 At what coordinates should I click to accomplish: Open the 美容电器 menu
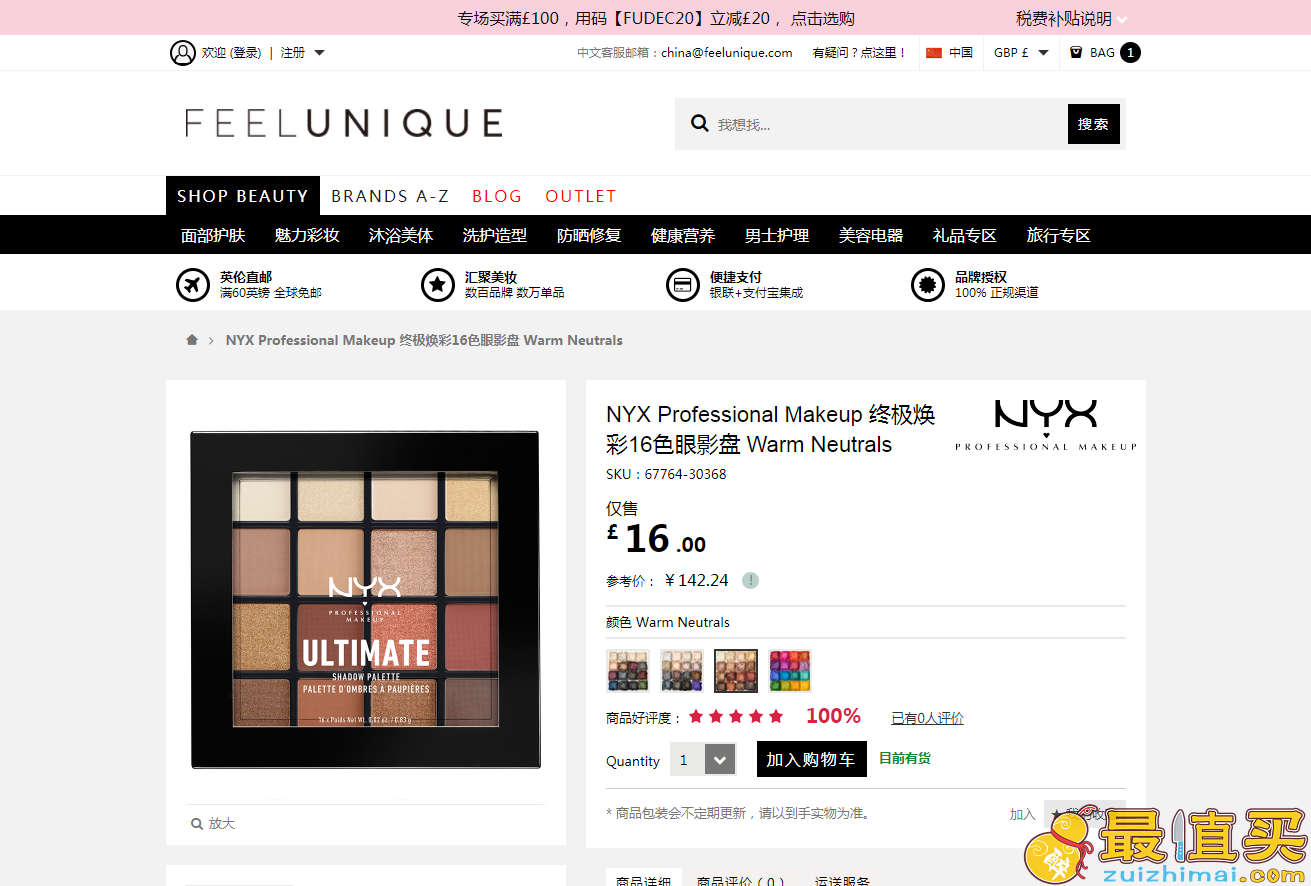pyautogui.click(x=871, y=235)
